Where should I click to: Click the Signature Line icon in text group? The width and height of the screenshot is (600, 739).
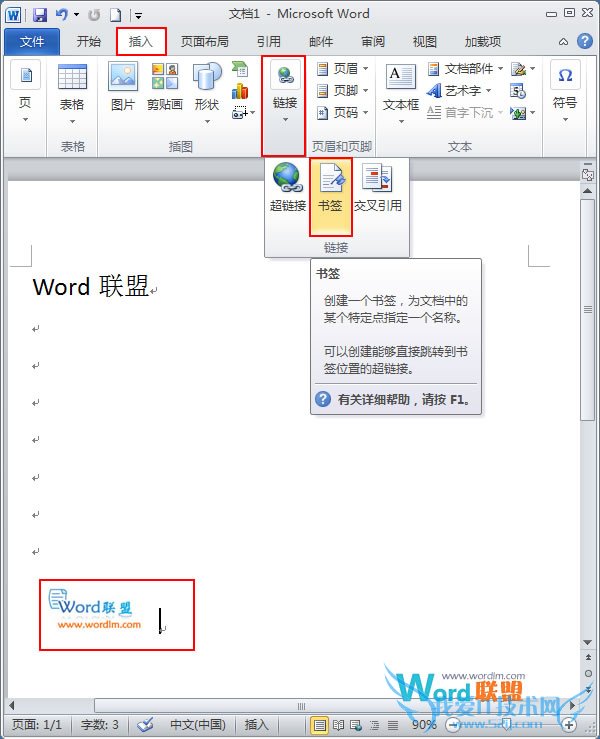[x=518, y=69]
